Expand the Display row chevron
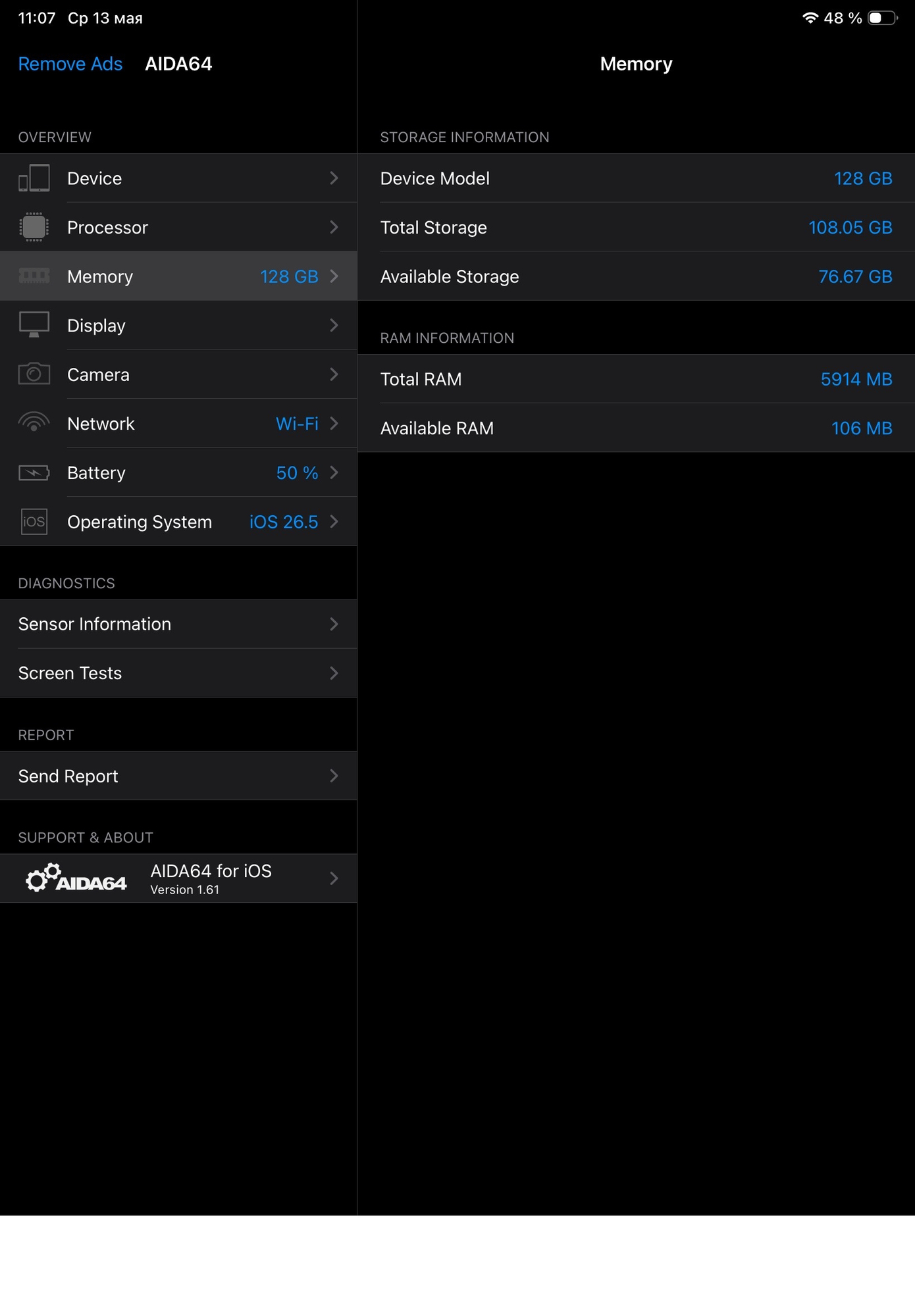 click(x=334, y=325)
